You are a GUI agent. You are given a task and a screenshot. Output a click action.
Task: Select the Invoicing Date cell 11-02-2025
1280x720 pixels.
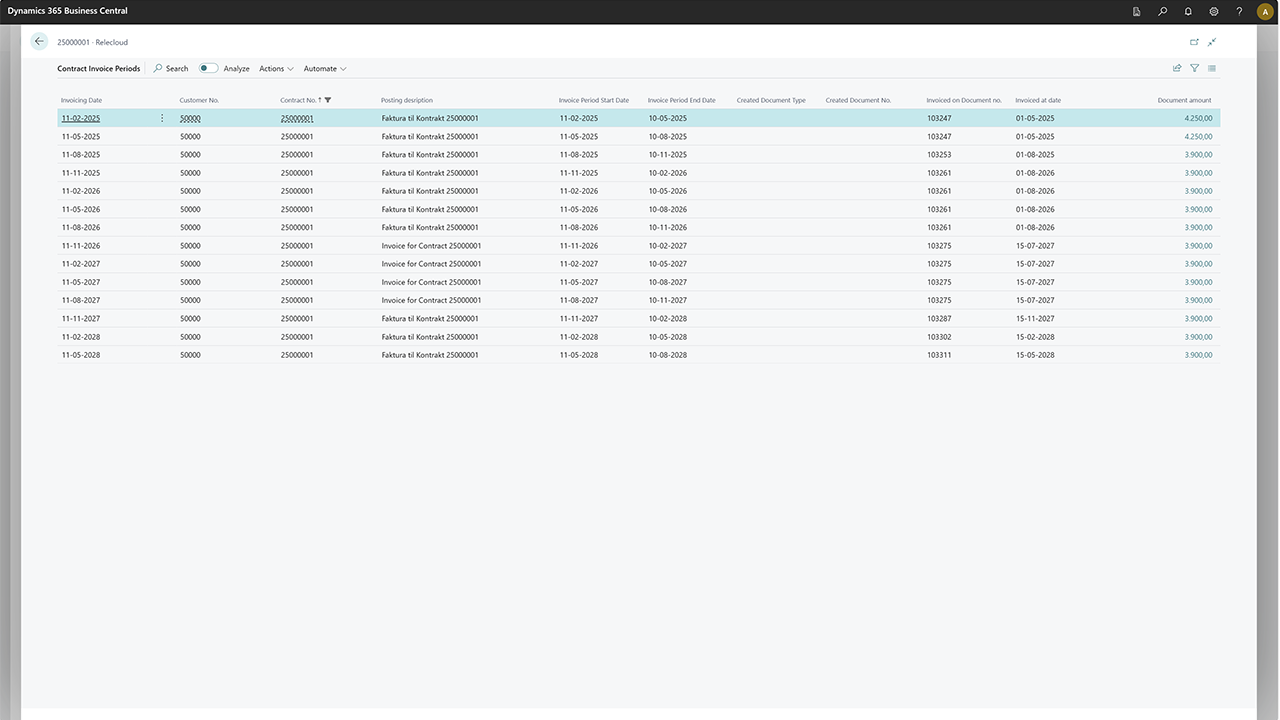(81, 118)
